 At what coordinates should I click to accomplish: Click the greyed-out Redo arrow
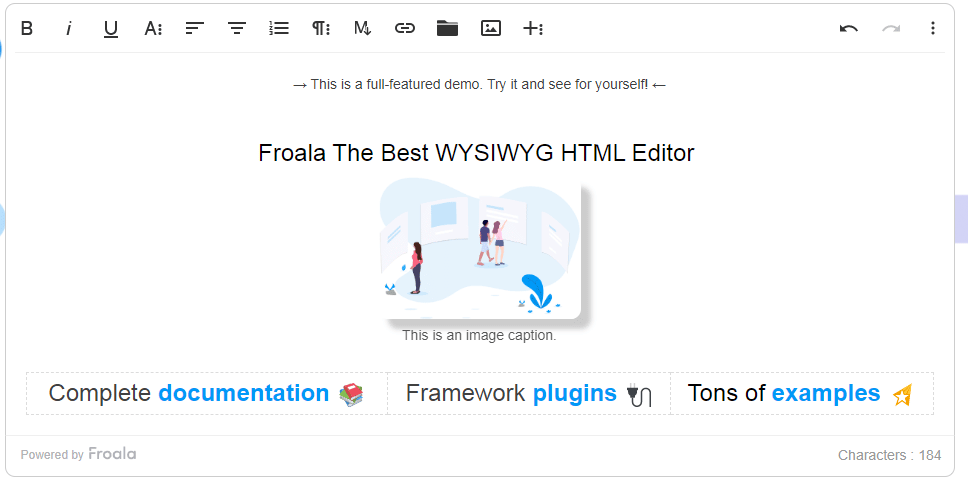click(891, 28)
